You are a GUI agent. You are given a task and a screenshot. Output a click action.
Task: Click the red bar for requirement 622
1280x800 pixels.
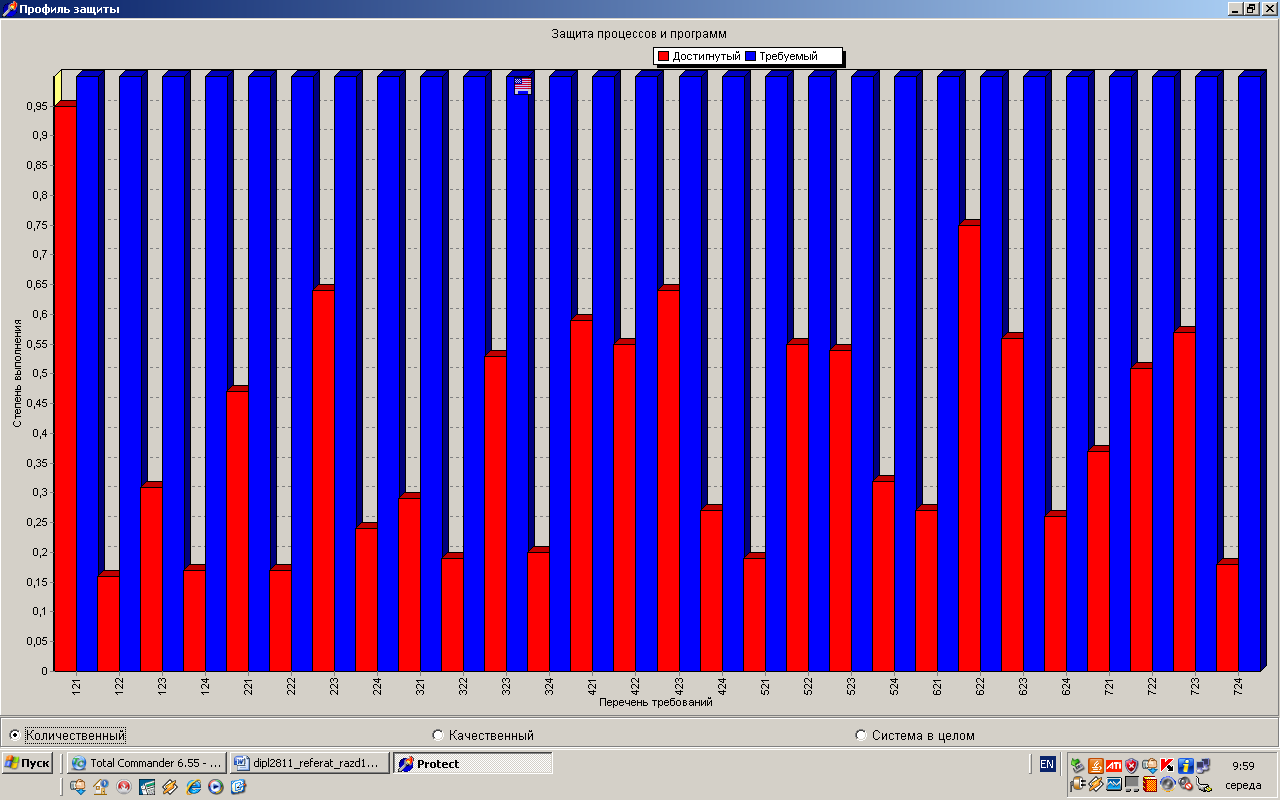pos(968,450)
